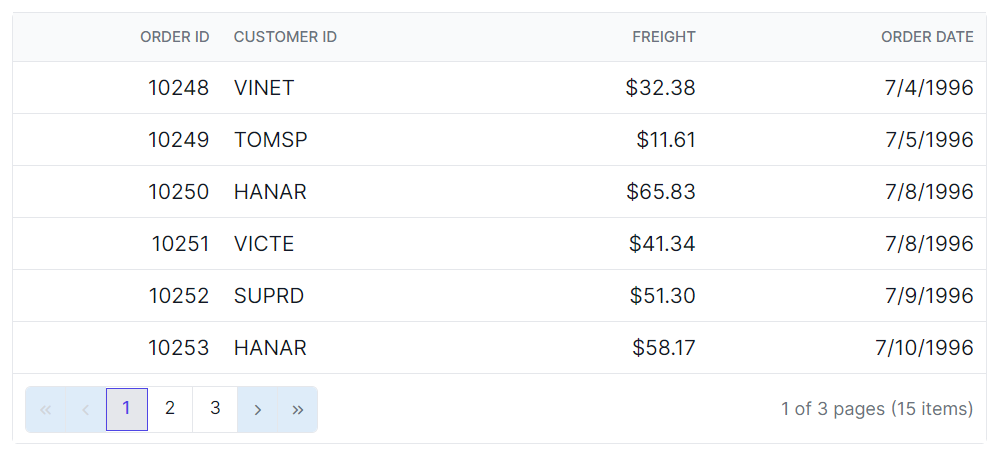Click the 7/10/1996 order date cell

923,348
